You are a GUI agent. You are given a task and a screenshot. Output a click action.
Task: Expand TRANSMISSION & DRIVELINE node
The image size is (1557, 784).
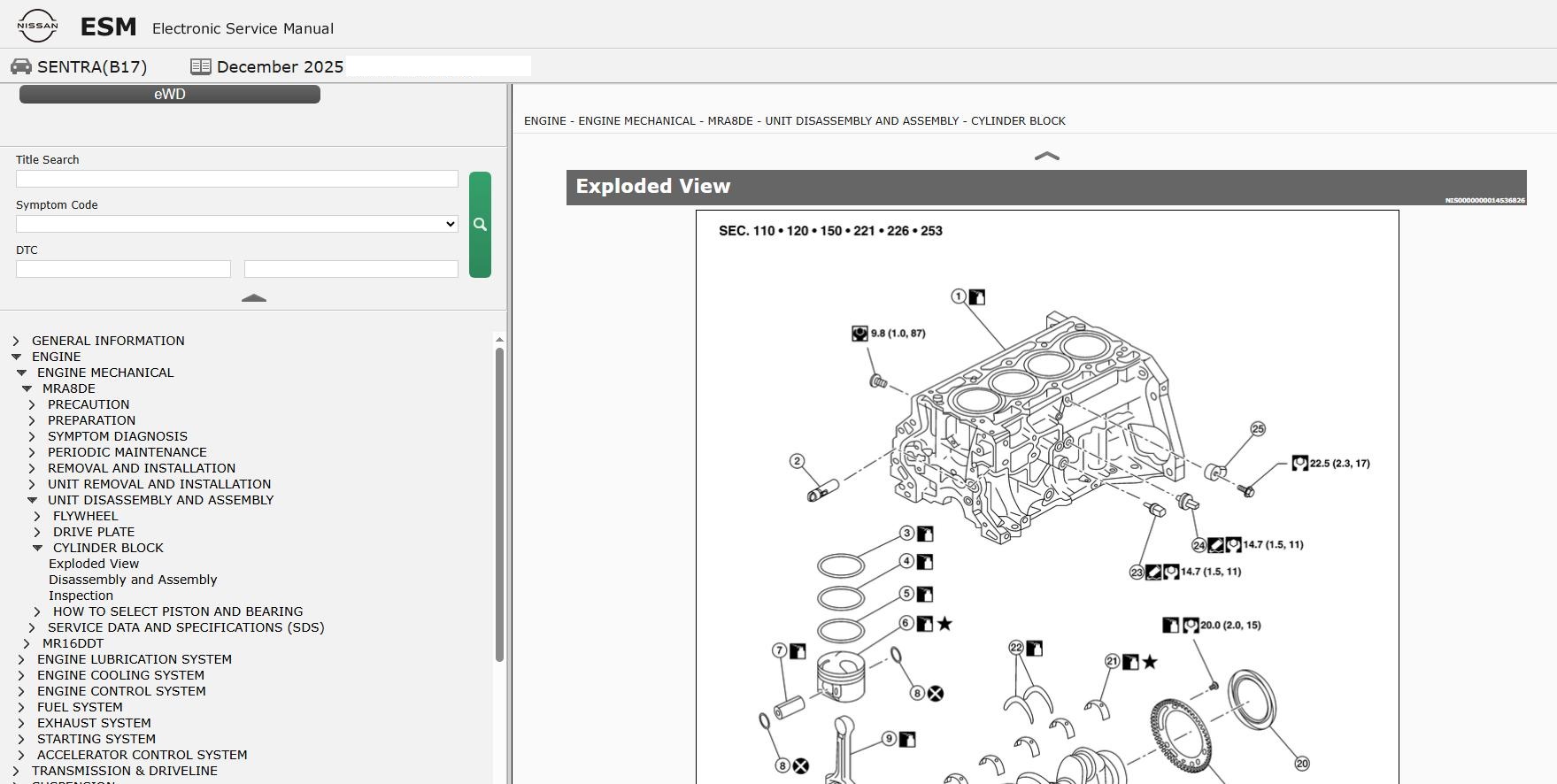(x=16, y=771)
